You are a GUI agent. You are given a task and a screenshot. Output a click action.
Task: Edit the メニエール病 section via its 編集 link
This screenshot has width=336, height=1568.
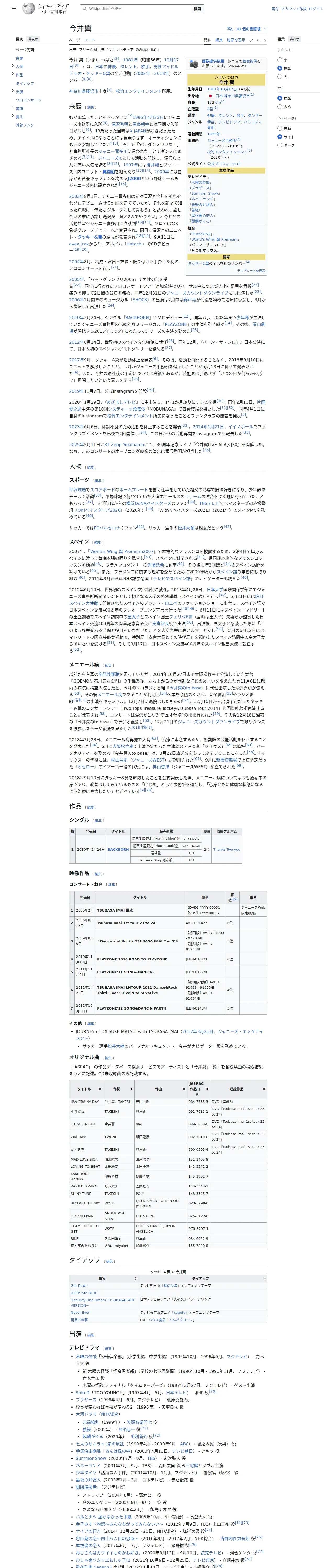pyautogui.click(x=109, y=665)
